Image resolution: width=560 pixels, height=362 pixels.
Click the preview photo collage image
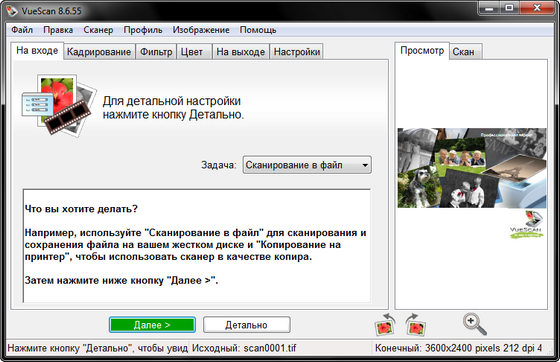point(472,168)
